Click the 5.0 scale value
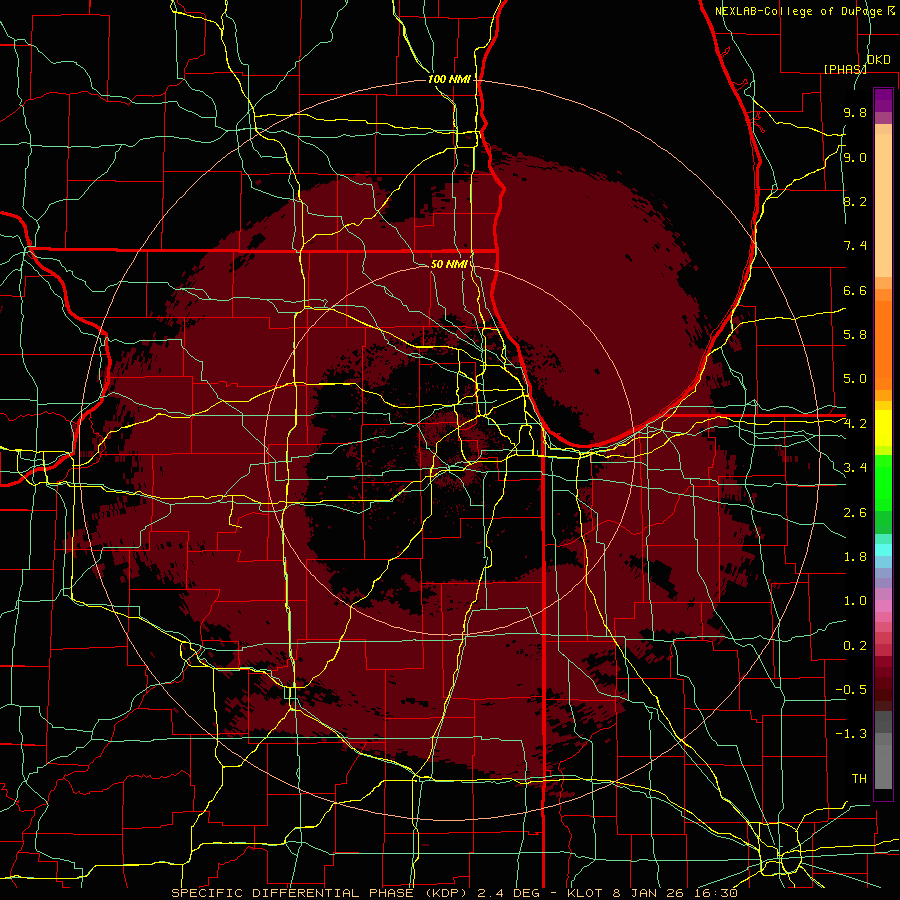Viewport: 900px width, 900px height. (855, 379)
